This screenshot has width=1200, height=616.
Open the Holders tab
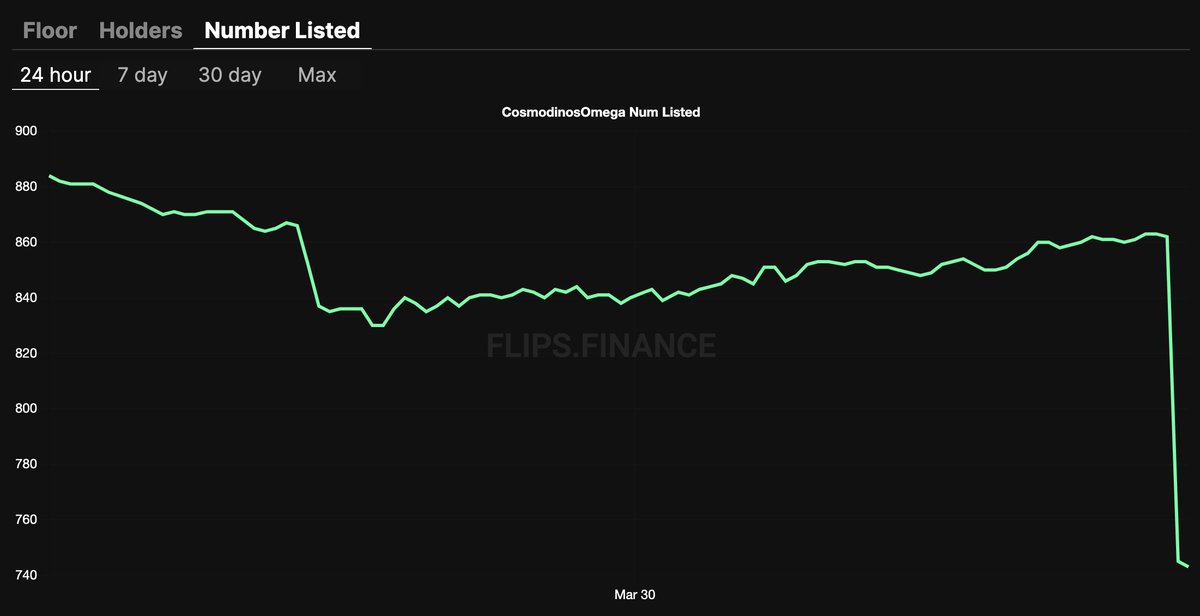[141, 30]
